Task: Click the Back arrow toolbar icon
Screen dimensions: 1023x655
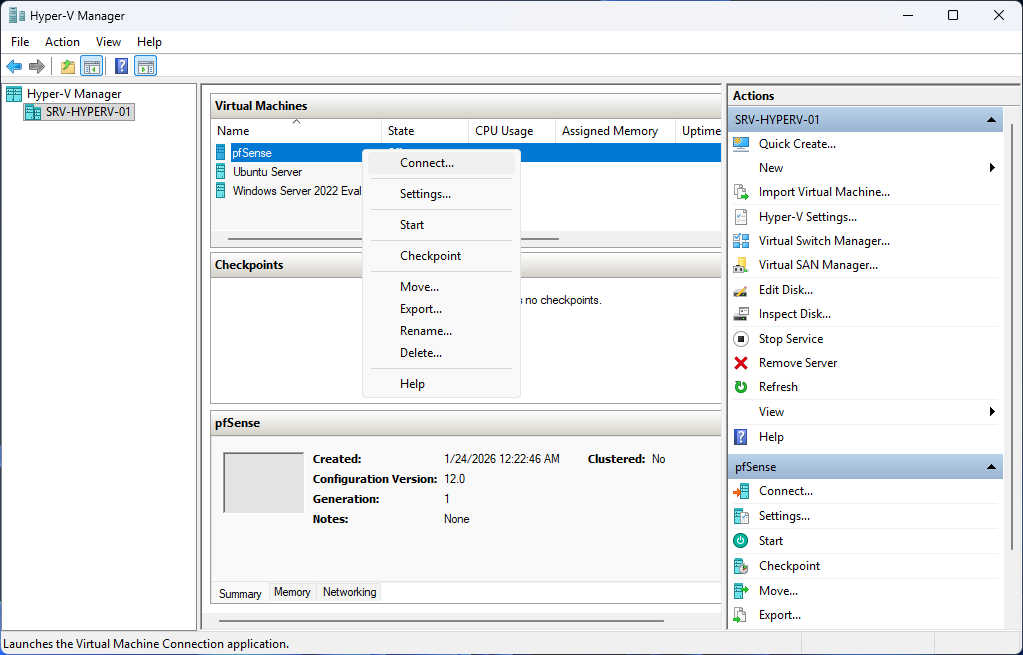Action: 14,67
